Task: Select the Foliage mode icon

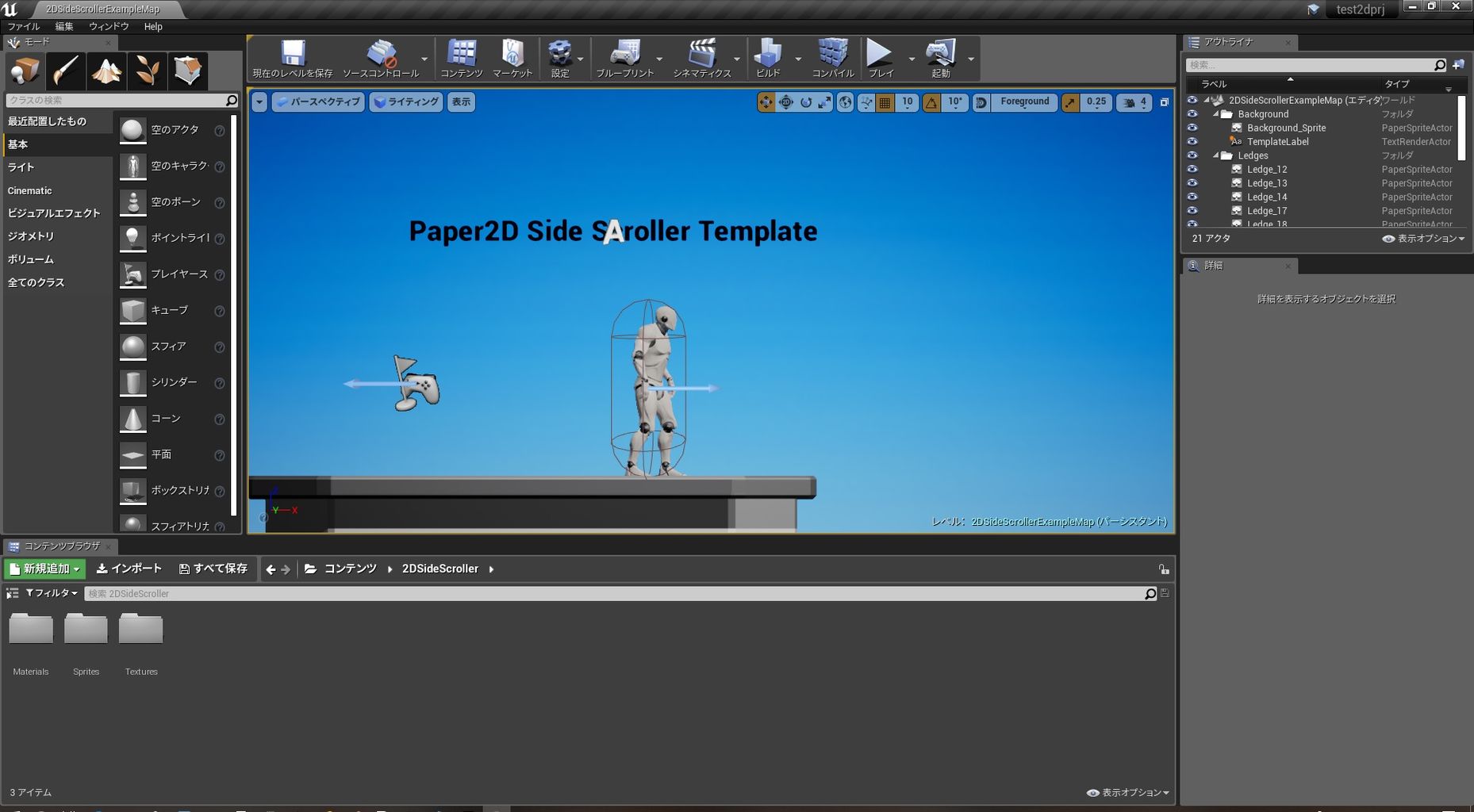Action: point(147,71)
